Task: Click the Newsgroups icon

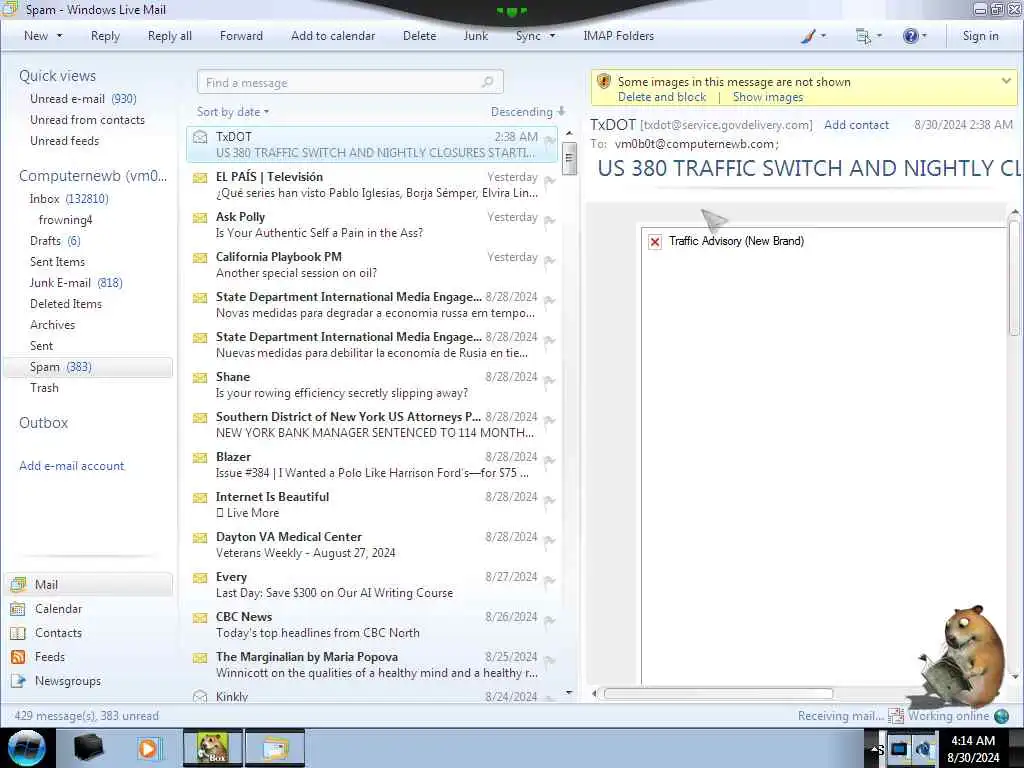Action: [x=18, y=681]
